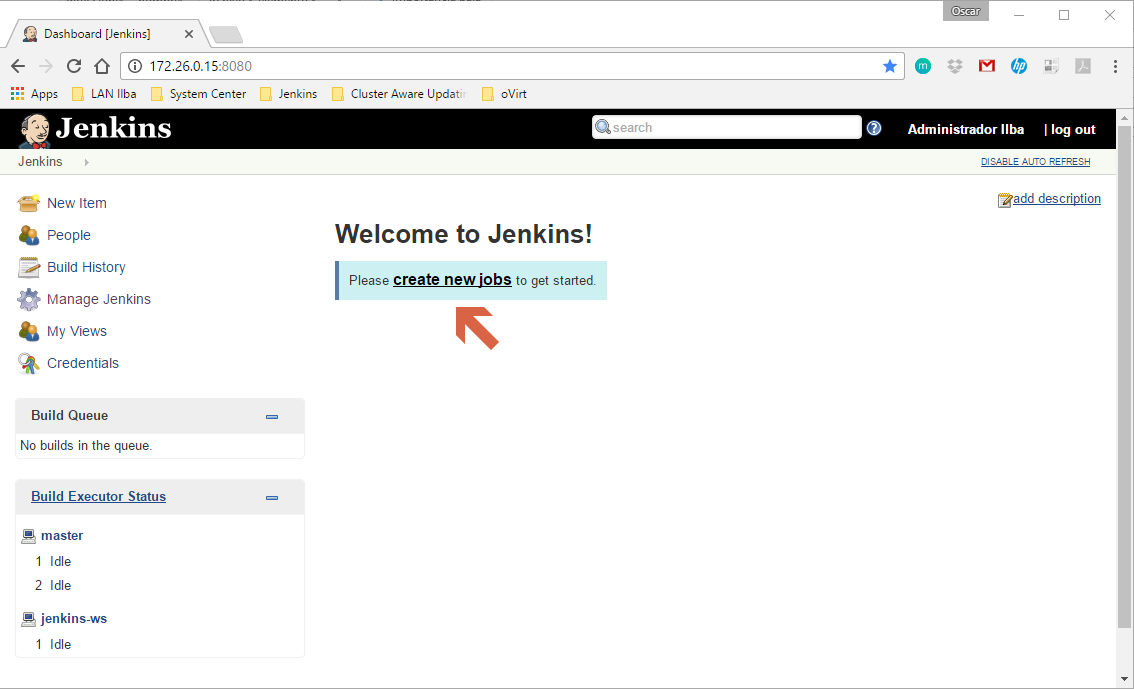The image size is (1134, 689).
Task: Open the Credentials keys icon
Action: tap(29, 363)
